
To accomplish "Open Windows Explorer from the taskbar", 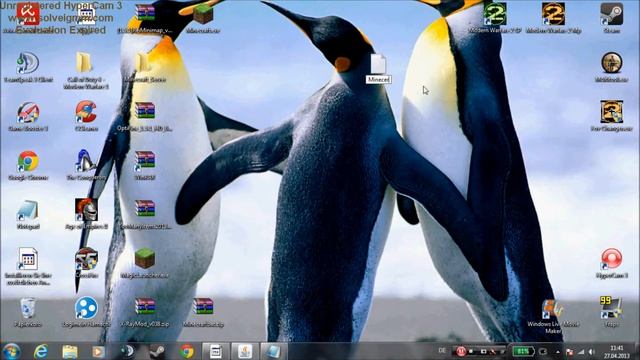I will coord(70,351).
